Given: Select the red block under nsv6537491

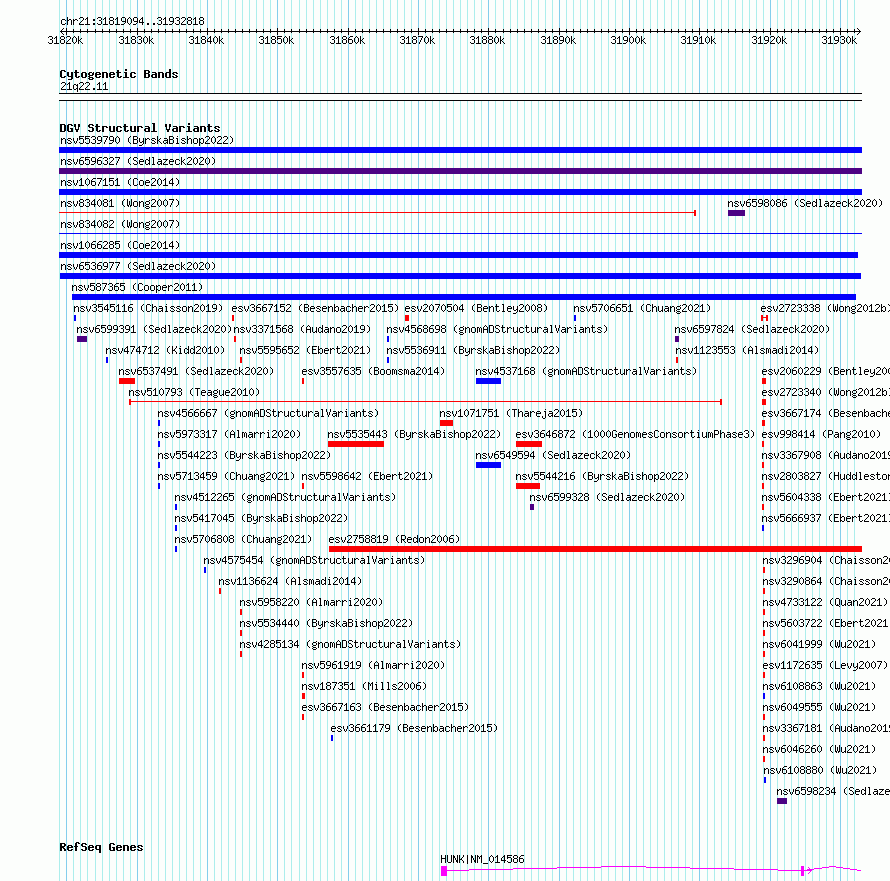Looking at the screenshot, I should [127, 381].
